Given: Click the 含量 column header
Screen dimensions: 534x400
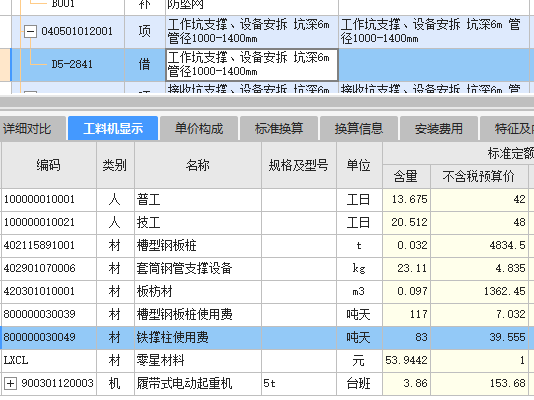Looking at the screenshot, I should (406, 176).
